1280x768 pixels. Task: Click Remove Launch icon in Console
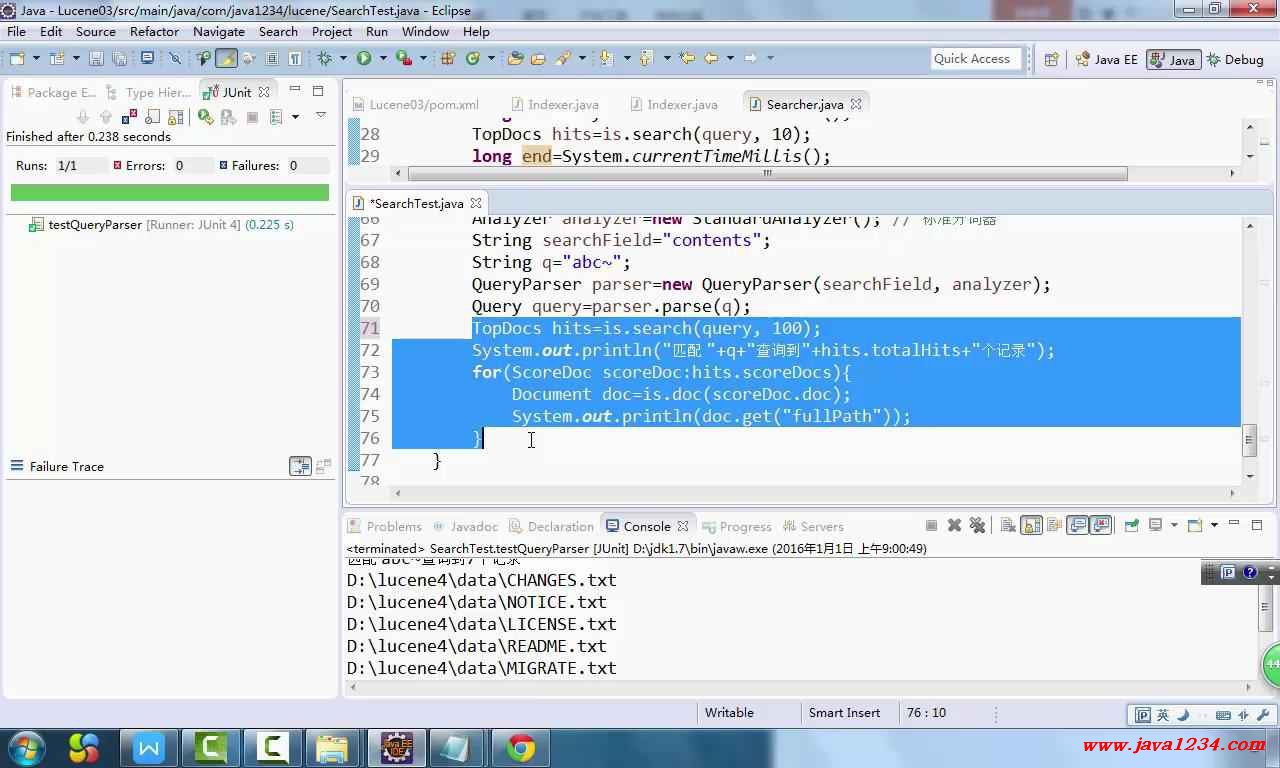[954, 525]
